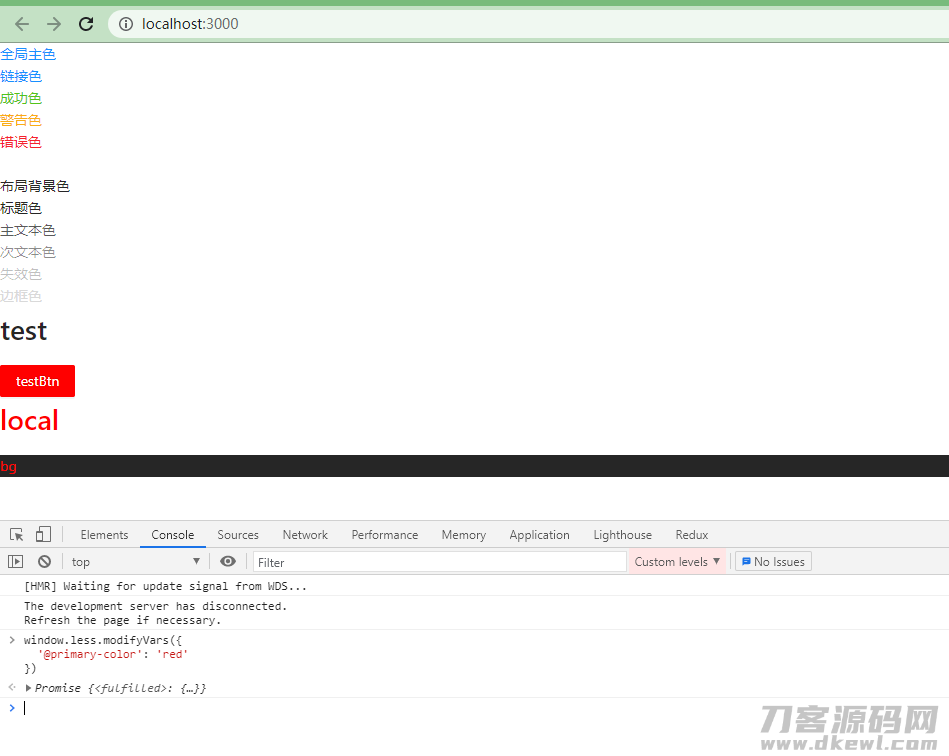Toggle the device toolbar icon
This screenshot has height=756, width=949.
(x=43, y=534)
